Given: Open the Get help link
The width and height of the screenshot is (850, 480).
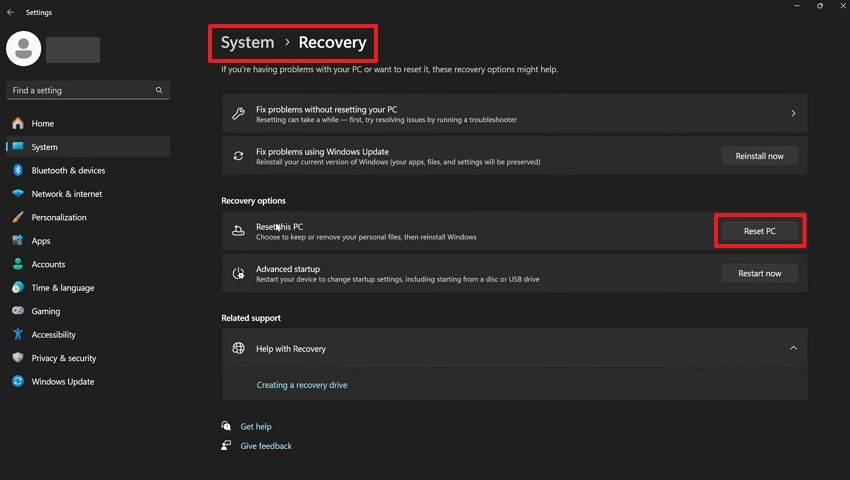Looking at the screenshot, I should coord(256,426).
